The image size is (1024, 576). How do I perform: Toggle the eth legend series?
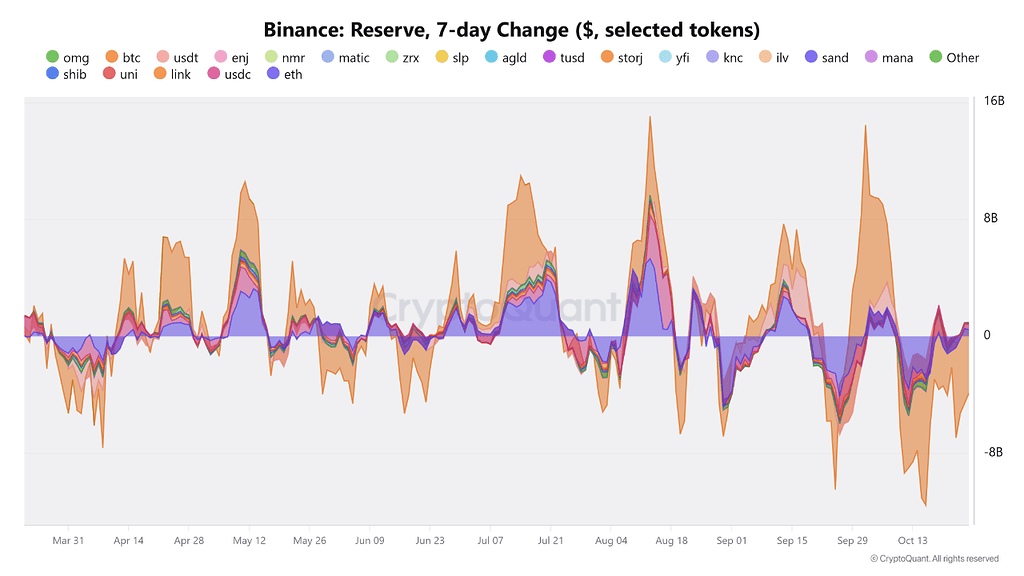[x=292, y=75]
